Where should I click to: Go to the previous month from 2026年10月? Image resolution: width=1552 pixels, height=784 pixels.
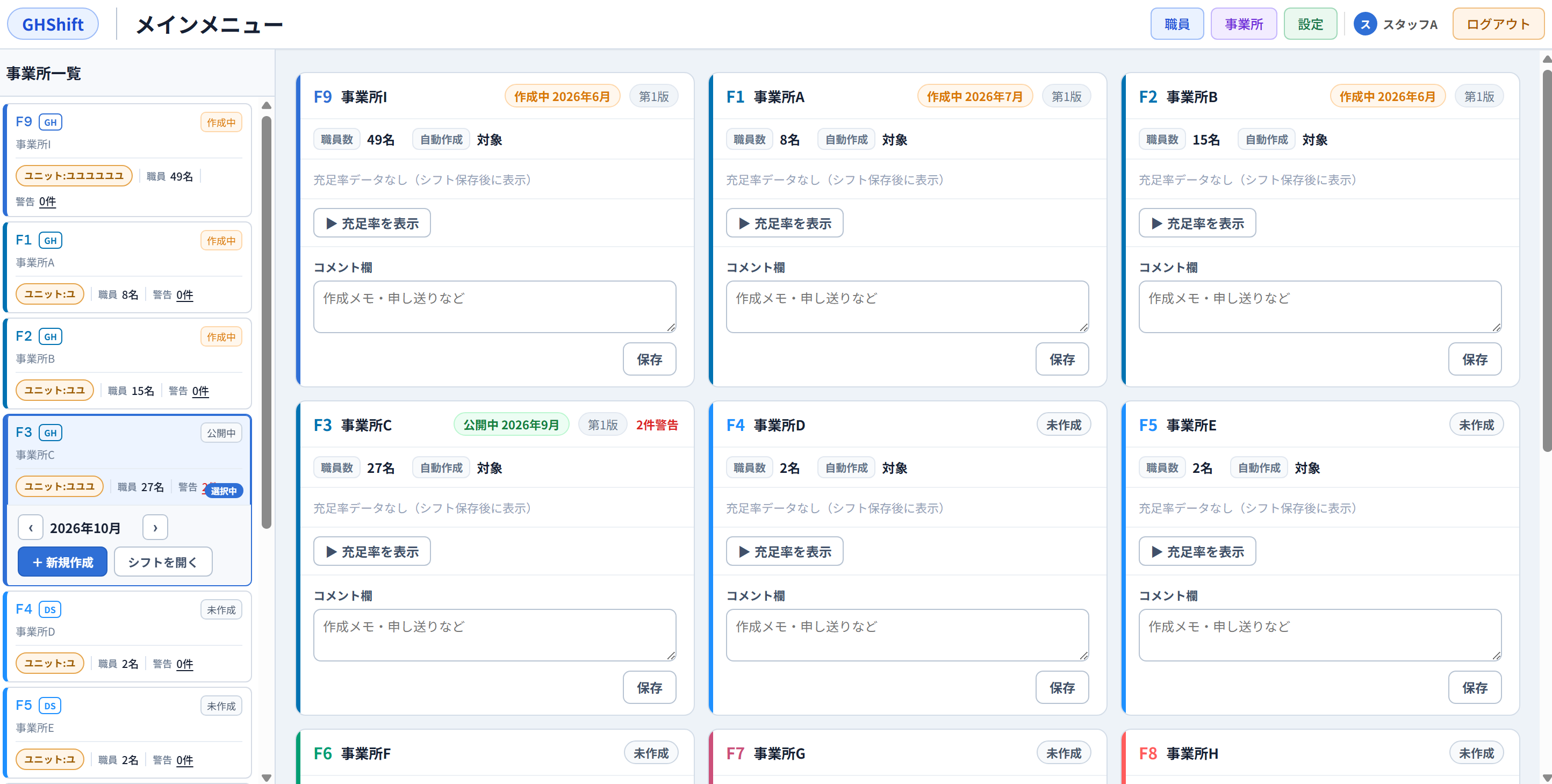tap(31, 528)
